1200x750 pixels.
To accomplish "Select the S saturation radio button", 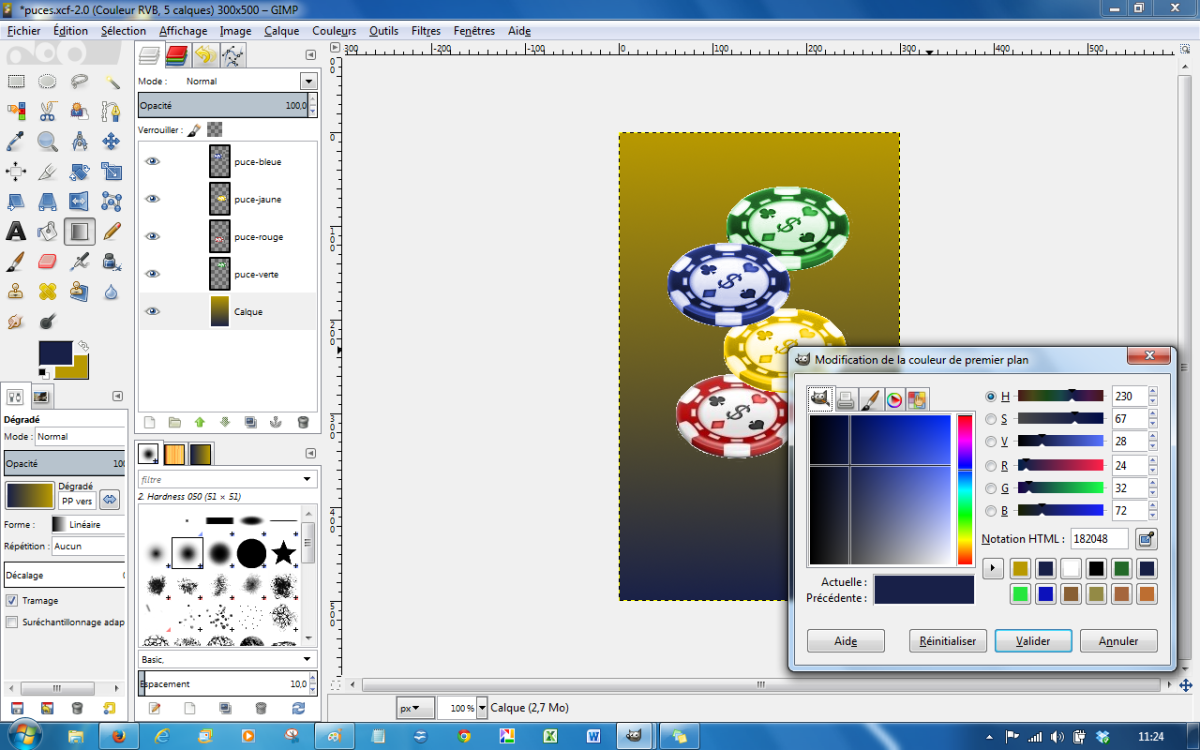I will click(x=991, y=419).
